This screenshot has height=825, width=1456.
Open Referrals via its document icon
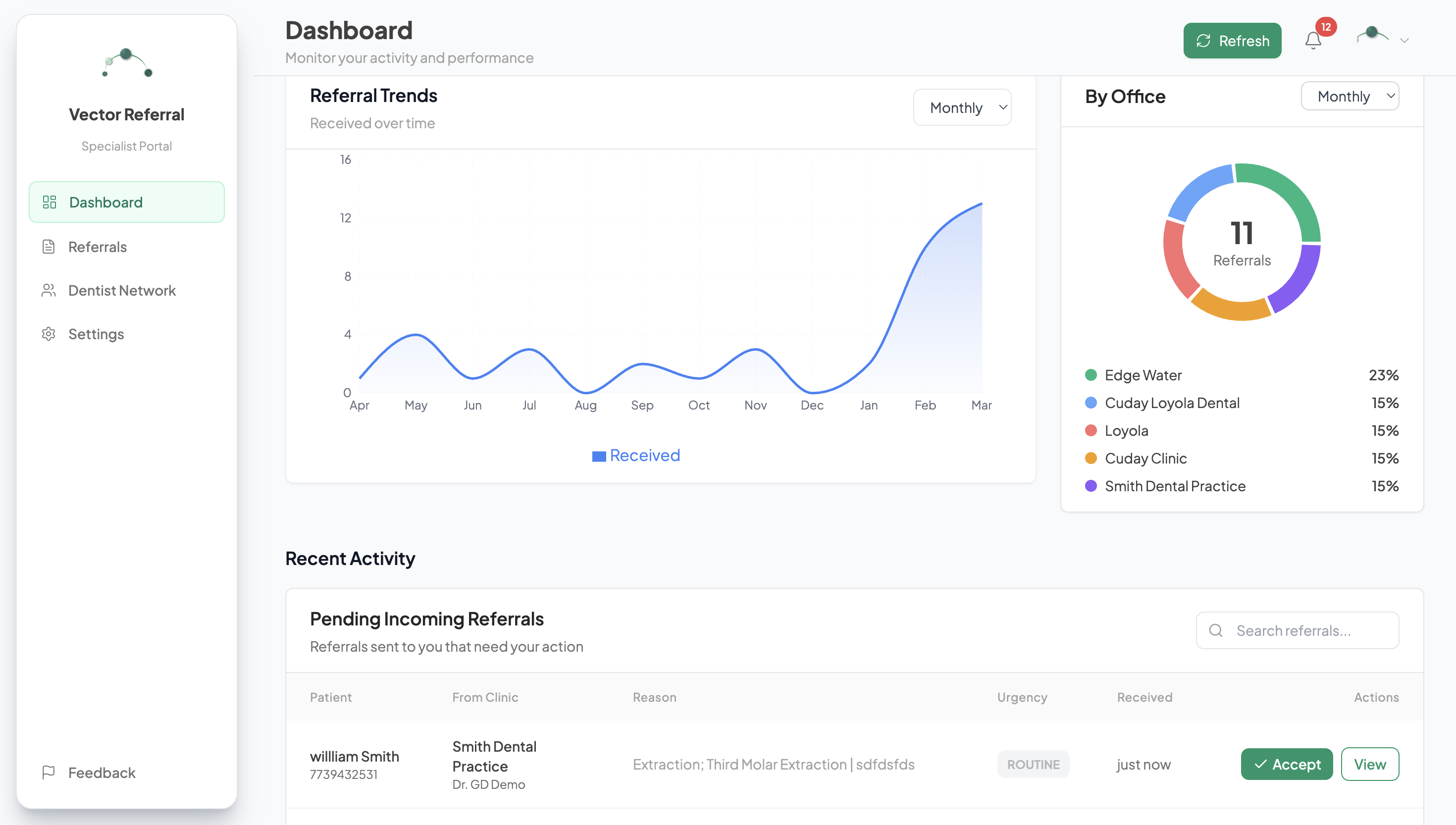point(49,247)
